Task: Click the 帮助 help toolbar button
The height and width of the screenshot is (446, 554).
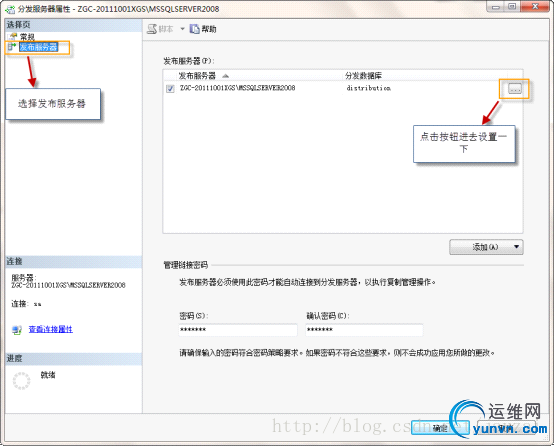Action: pos(203,29)
